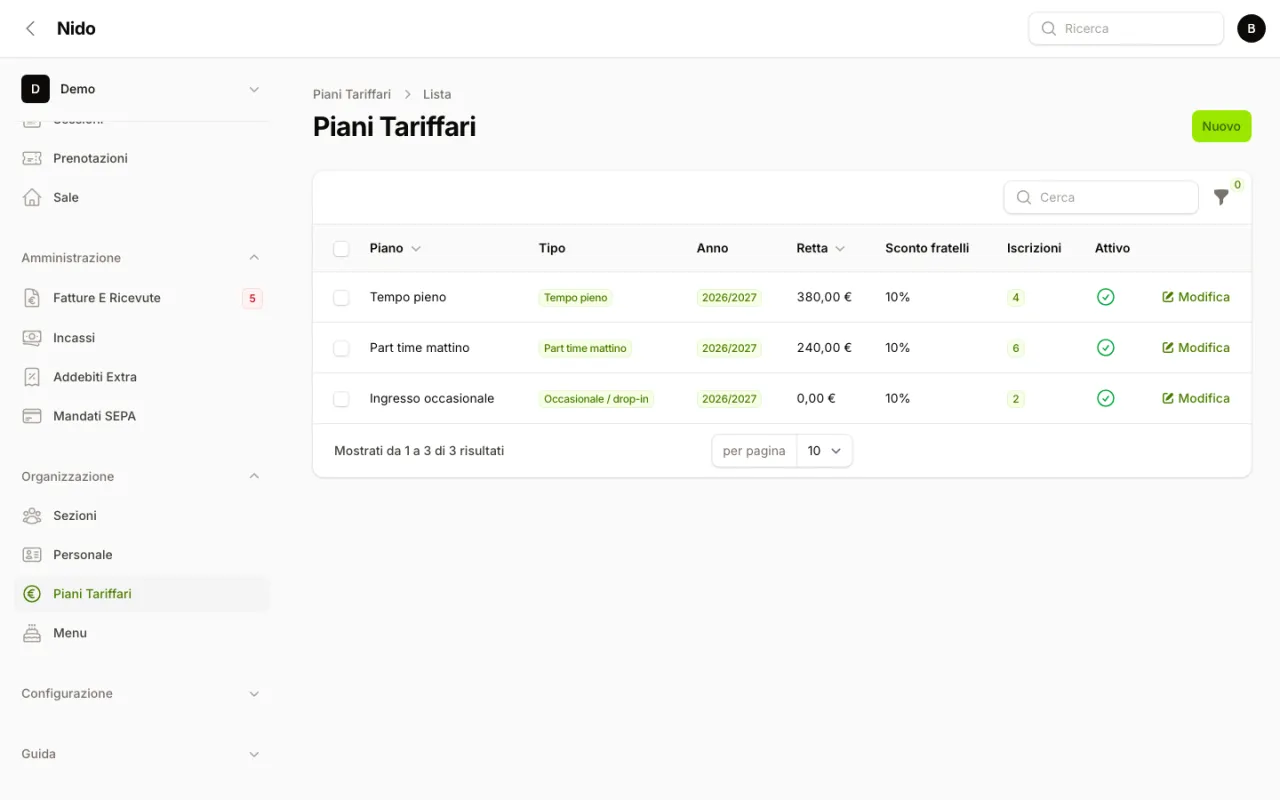Screen dimensions: 1280x800
Task: Expand the Guida section
Action: click(141, 754)
